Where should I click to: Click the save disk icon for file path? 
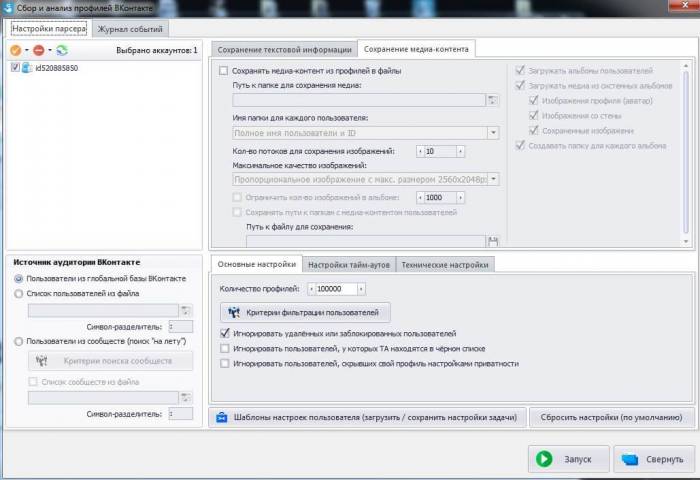[492, 241]
